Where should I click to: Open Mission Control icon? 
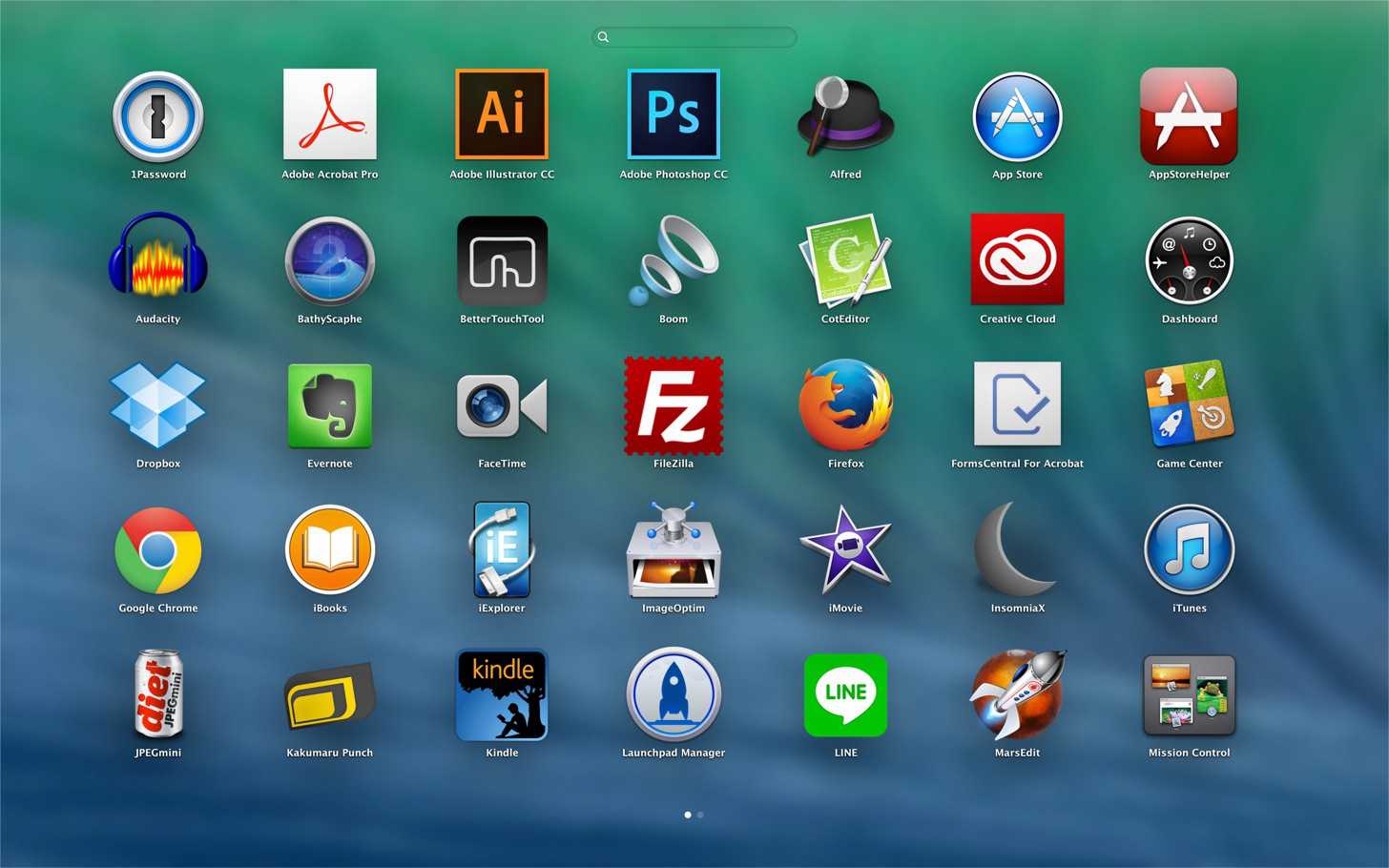coord(1190,695)
